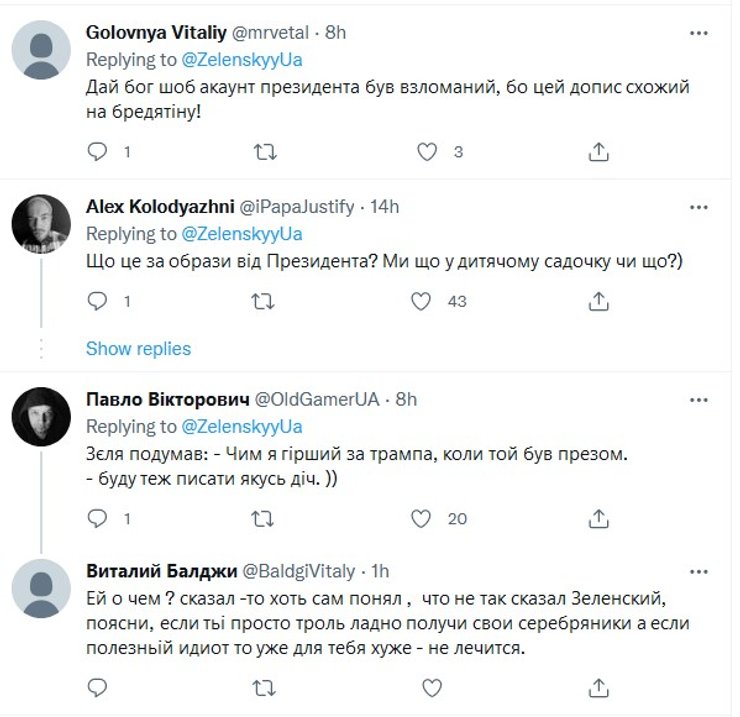Image resolution: width=740 pixels, height=717 pixels.
Task: Open more options on Golovnya Vitaliy's tweet
Action: (x=699, y=33)
